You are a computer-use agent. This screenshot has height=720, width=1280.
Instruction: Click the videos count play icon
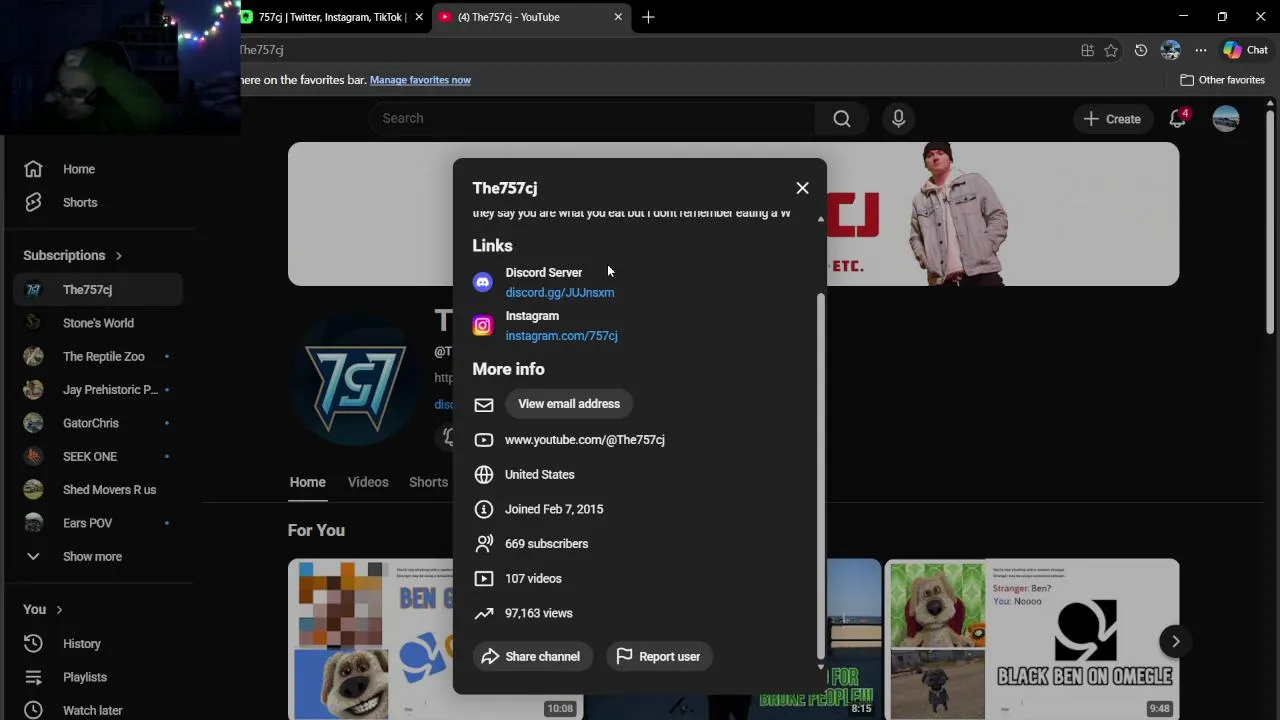point(484,579)
